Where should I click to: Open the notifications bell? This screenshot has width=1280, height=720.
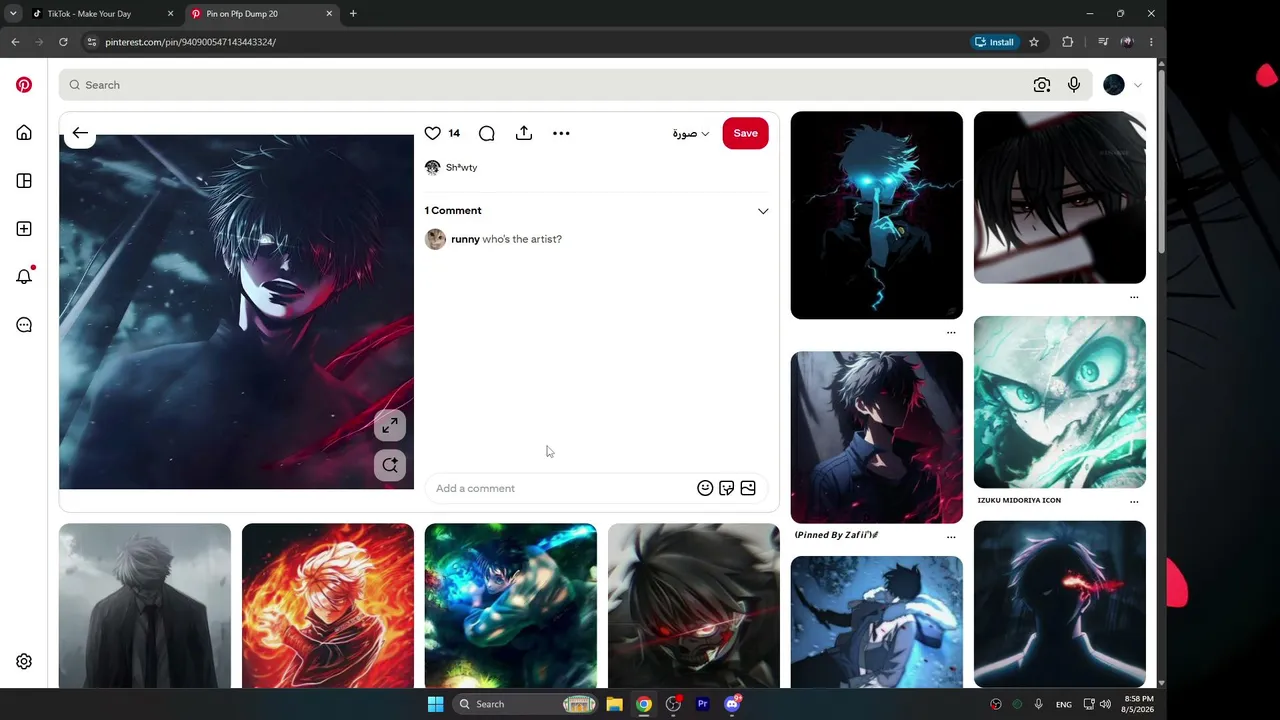24,277
